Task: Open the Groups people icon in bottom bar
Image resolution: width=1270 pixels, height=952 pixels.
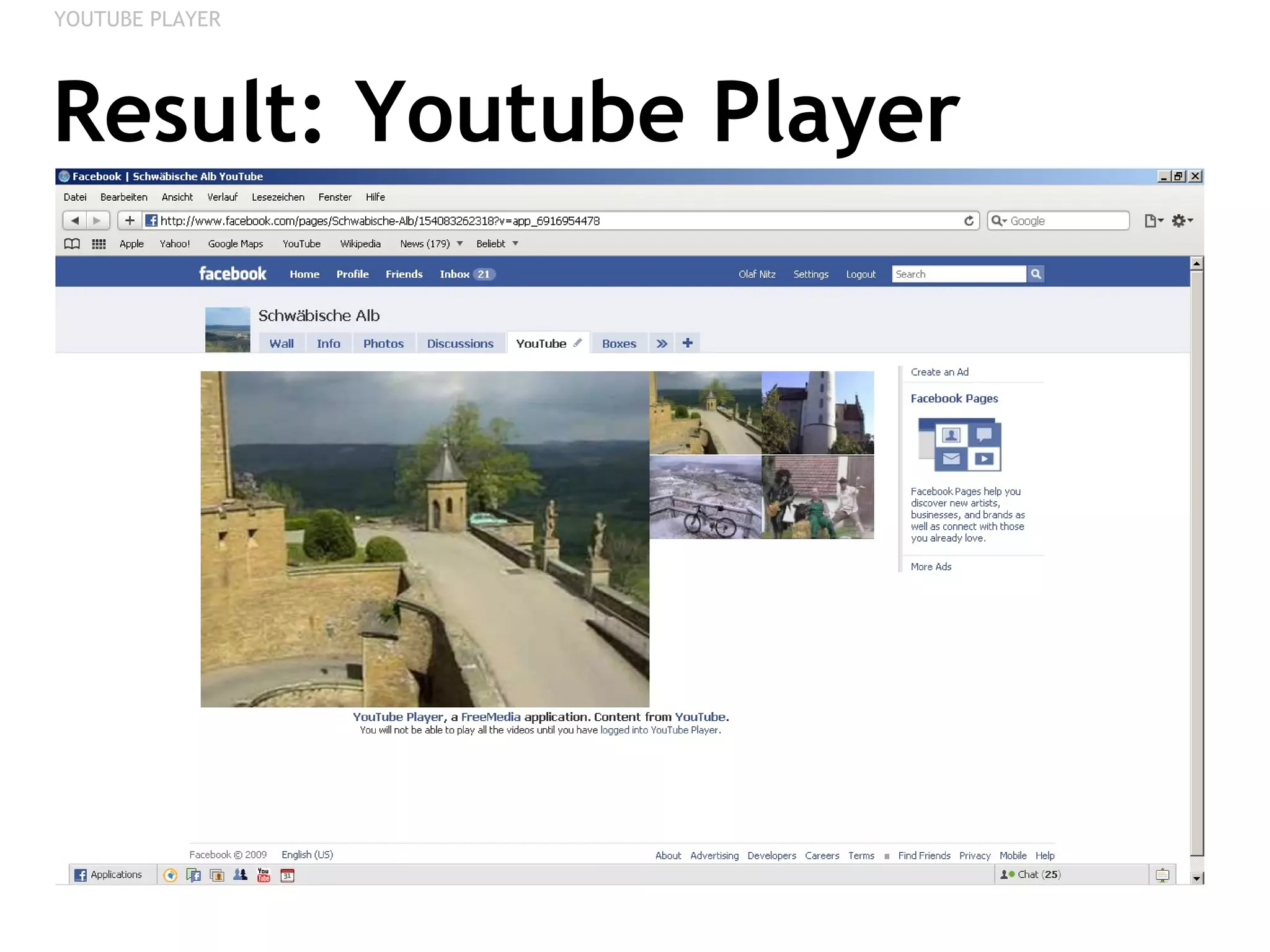Action: coord(240,875)
